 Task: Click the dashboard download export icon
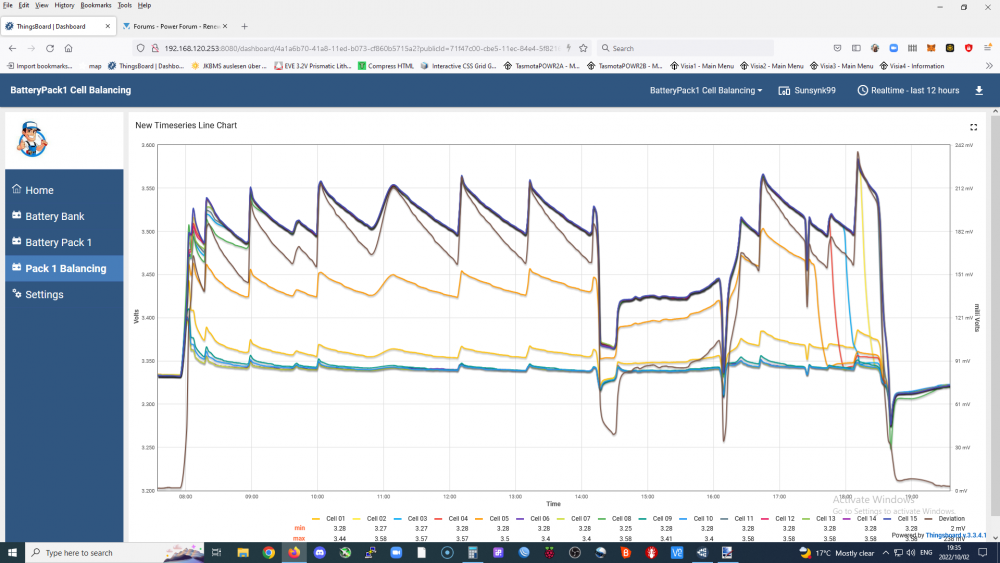pos(979,91)
